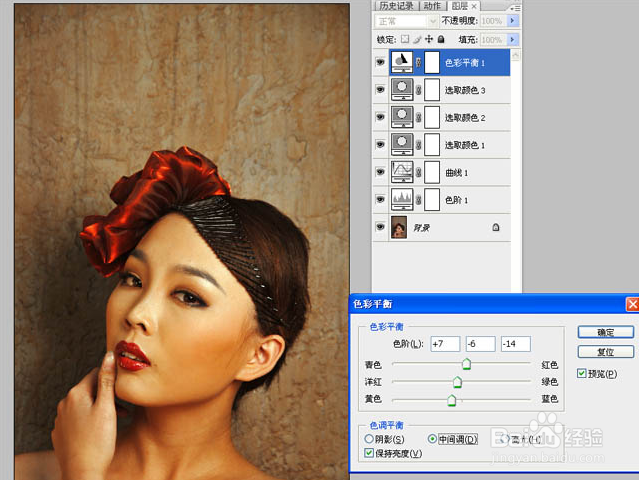Open the 不透明度 opacity slider arrow
The image size is (639, 480).
point(512,20)
